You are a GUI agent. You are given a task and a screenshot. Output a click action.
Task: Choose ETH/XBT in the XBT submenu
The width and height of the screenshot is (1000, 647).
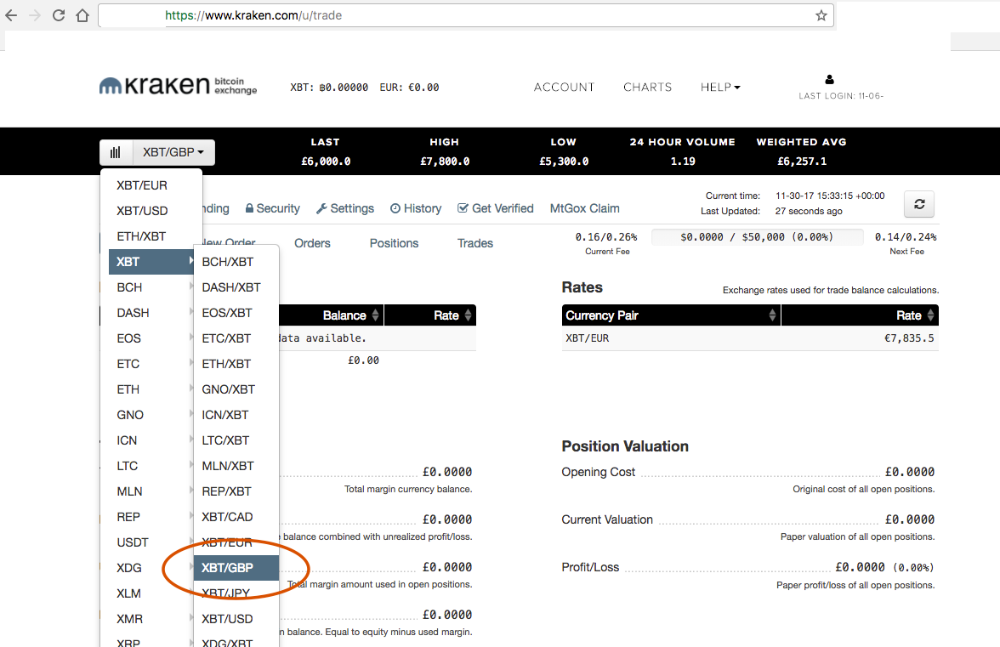(236, 364)
